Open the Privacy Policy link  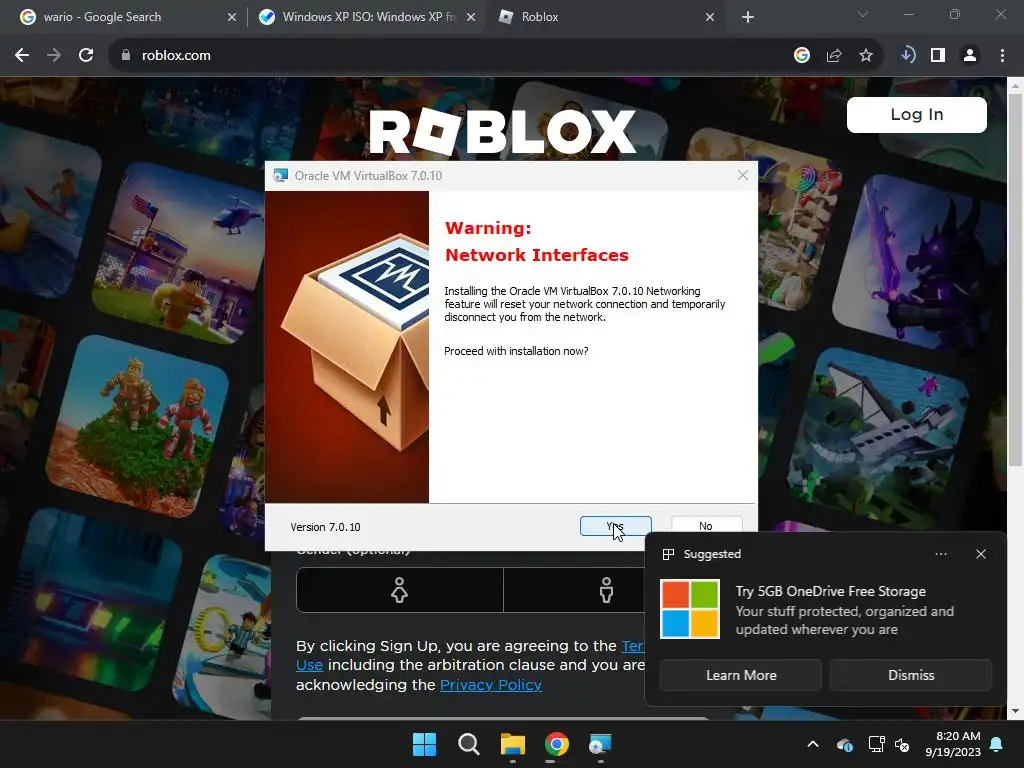[x=490, y=684]
